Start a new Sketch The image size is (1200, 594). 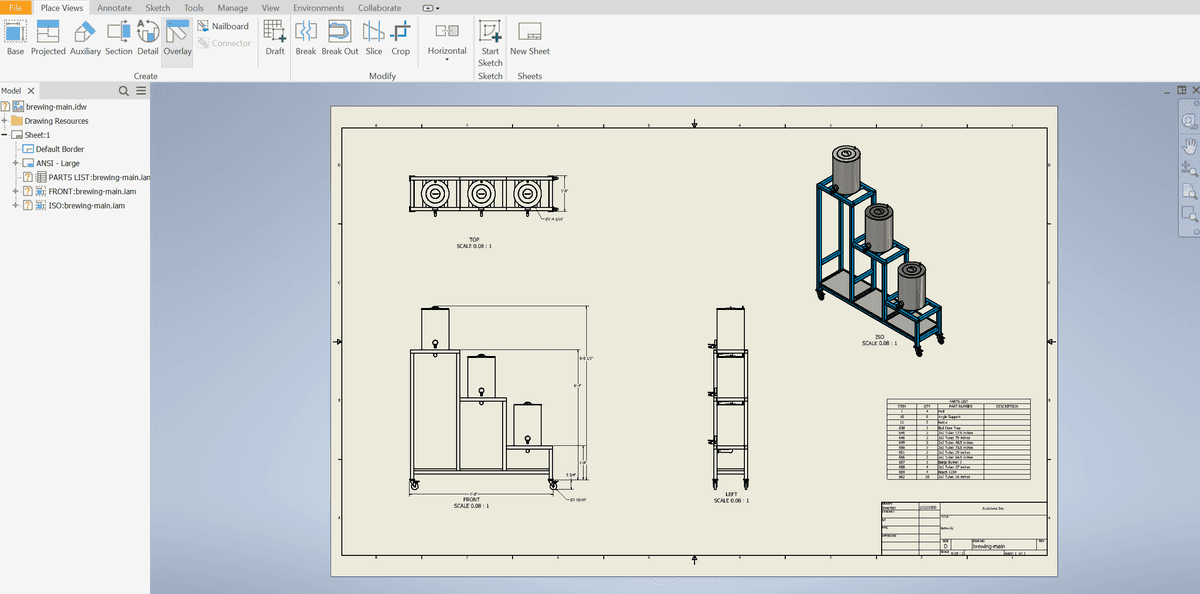tap(490, 43)
